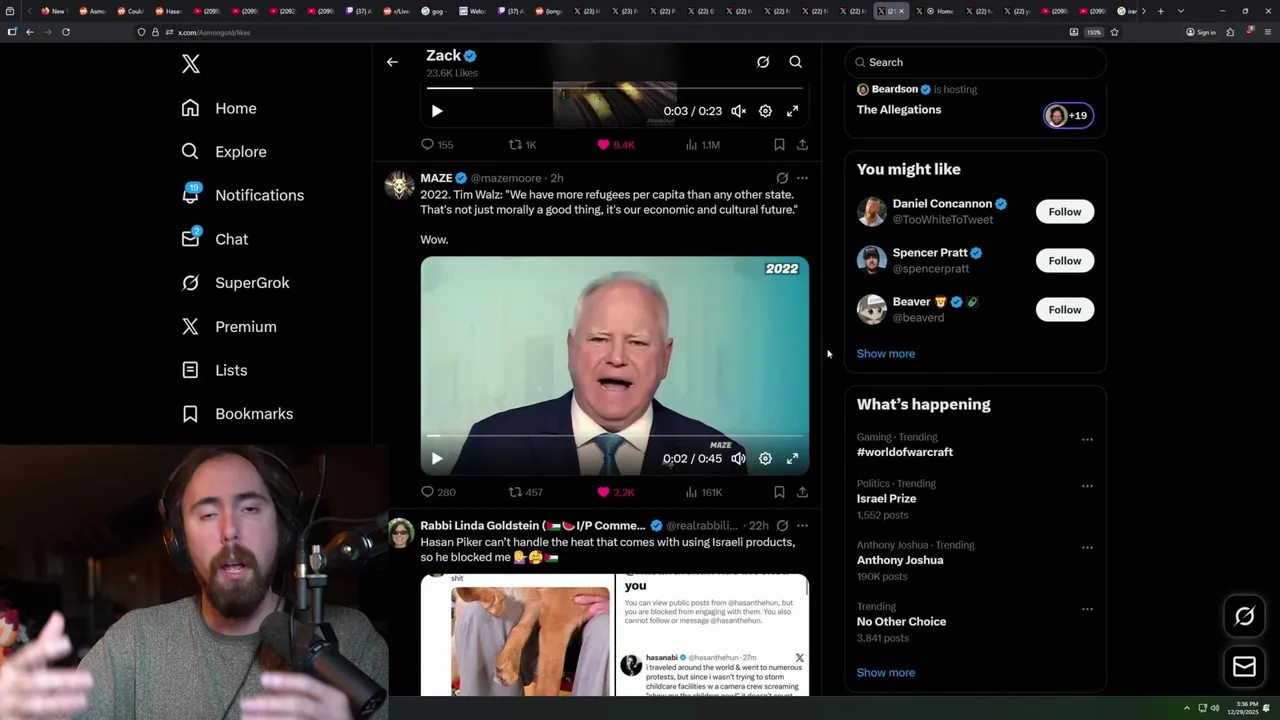
Task: Play the top video at 0:03 / 0:23
Action: pos(437,111)
